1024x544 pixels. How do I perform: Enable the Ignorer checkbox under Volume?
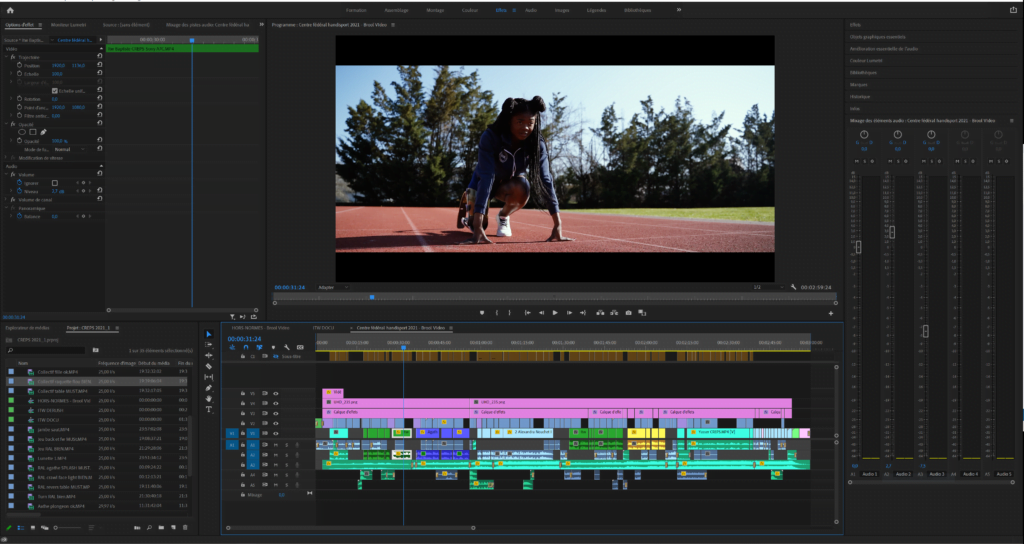(55, 183)
